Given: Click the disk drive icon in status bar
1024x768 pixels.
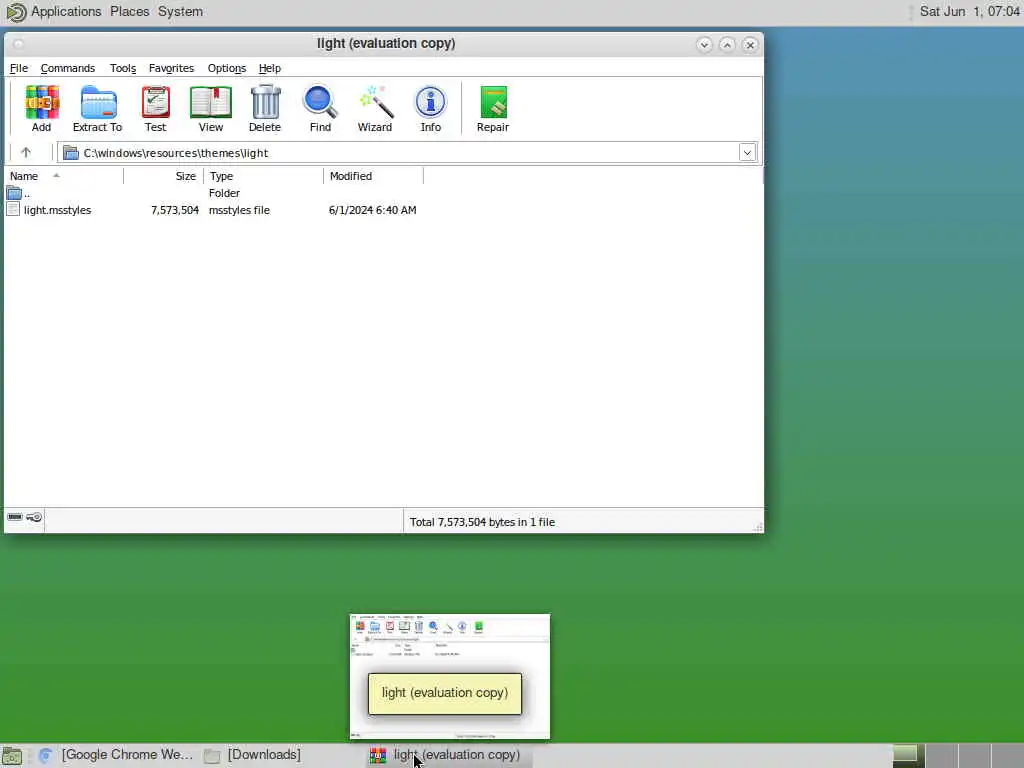Looking at the screenshot, I should 15,517.
